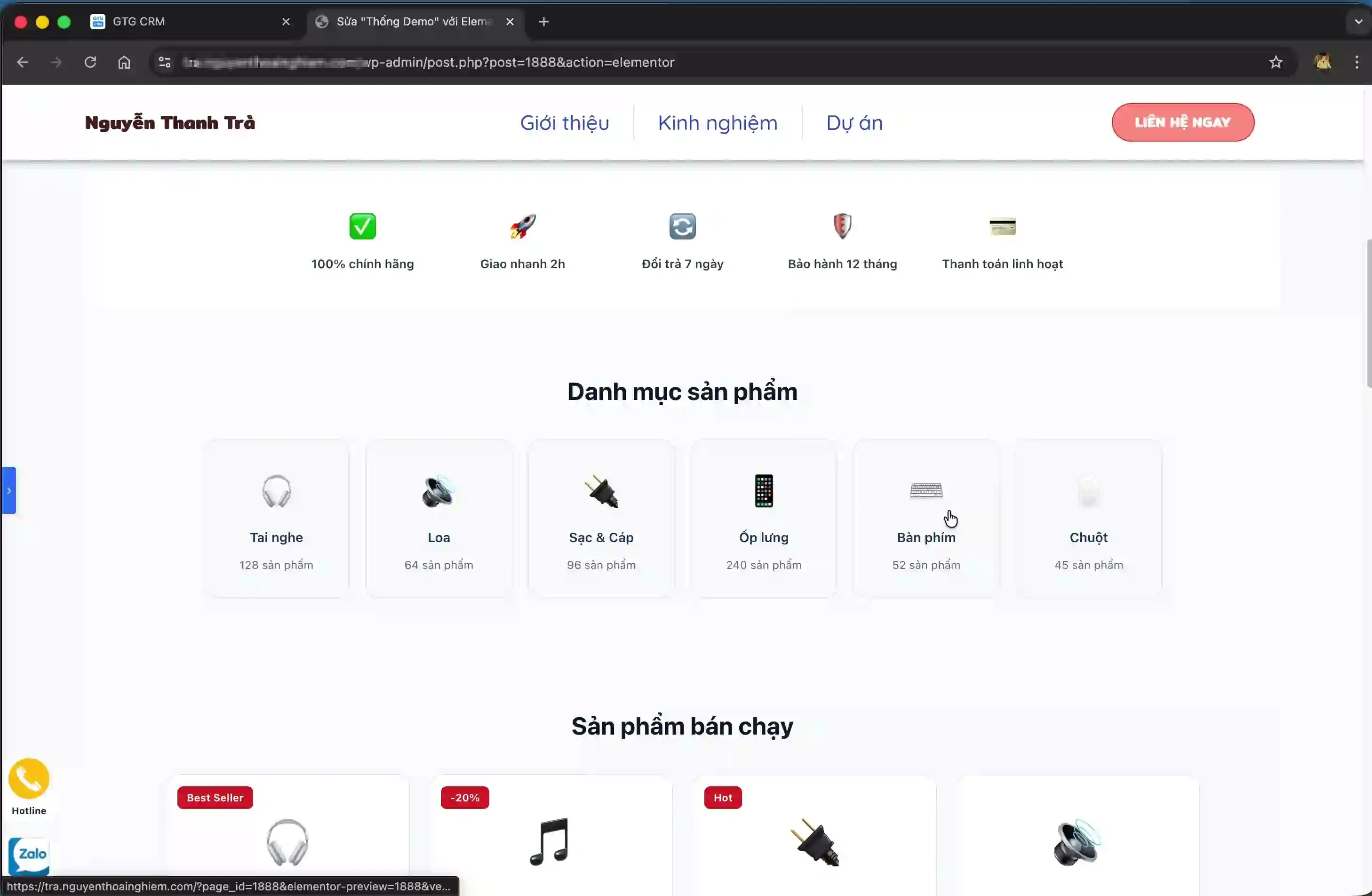The image size is (1372, 896).
Task: Open the site information controls in address bar
Action: point(164,62)
